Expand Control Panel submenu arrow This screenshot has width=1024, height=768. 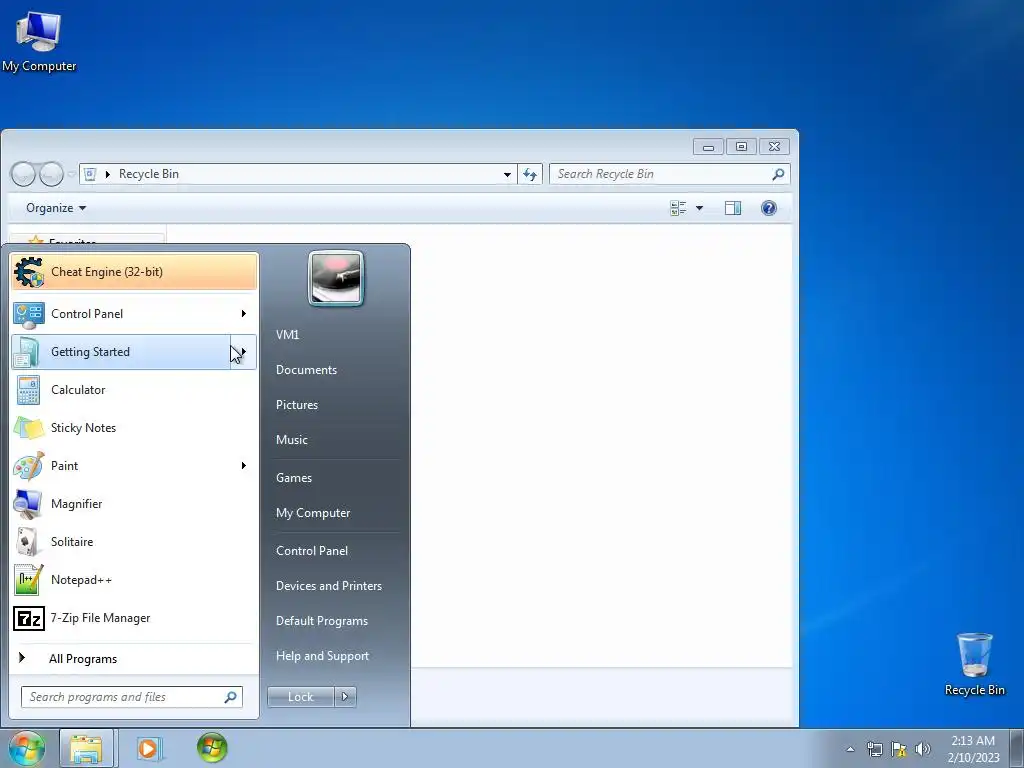pos(244,313)
